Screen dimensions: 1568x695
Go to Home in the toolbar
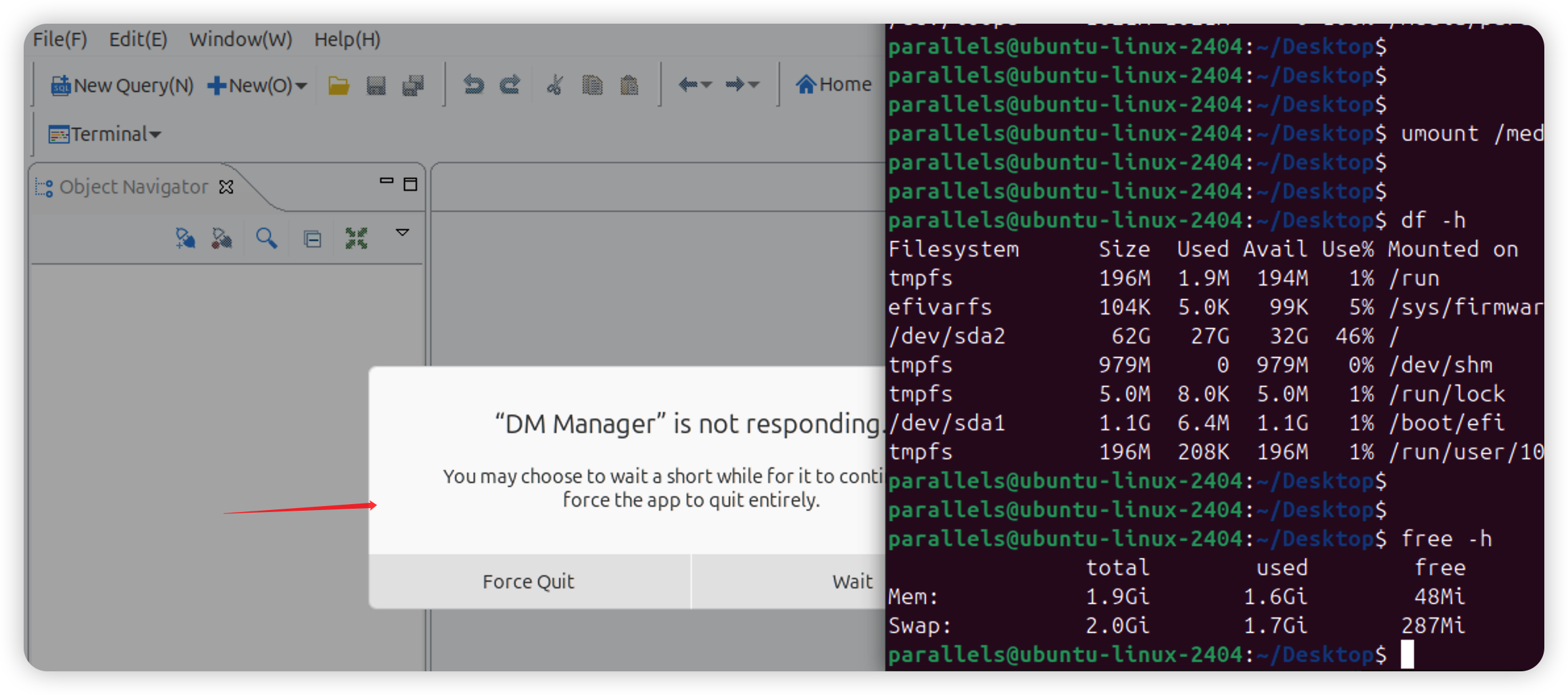click(833, 85)
